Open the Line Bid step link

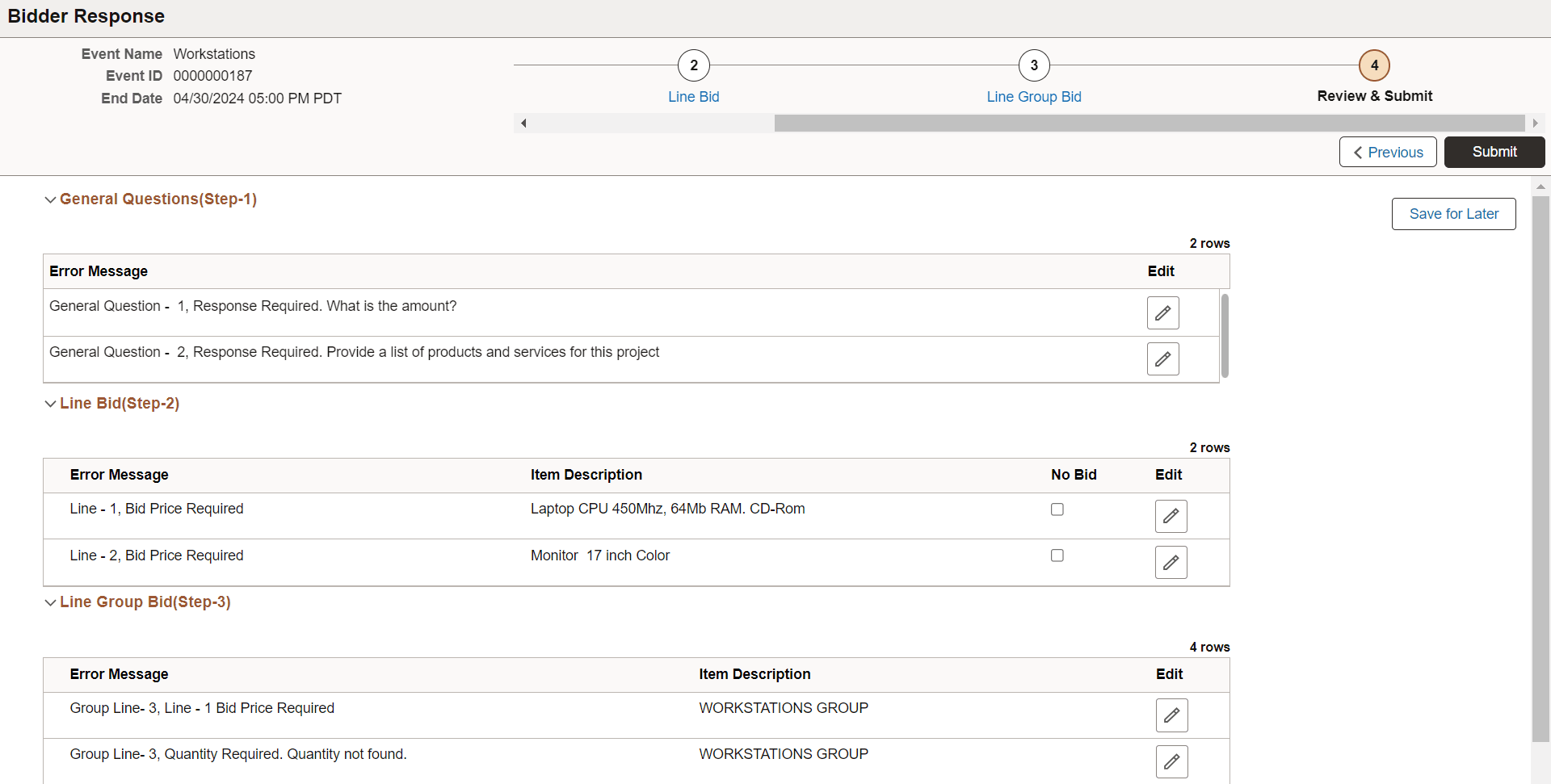[693, 96]
